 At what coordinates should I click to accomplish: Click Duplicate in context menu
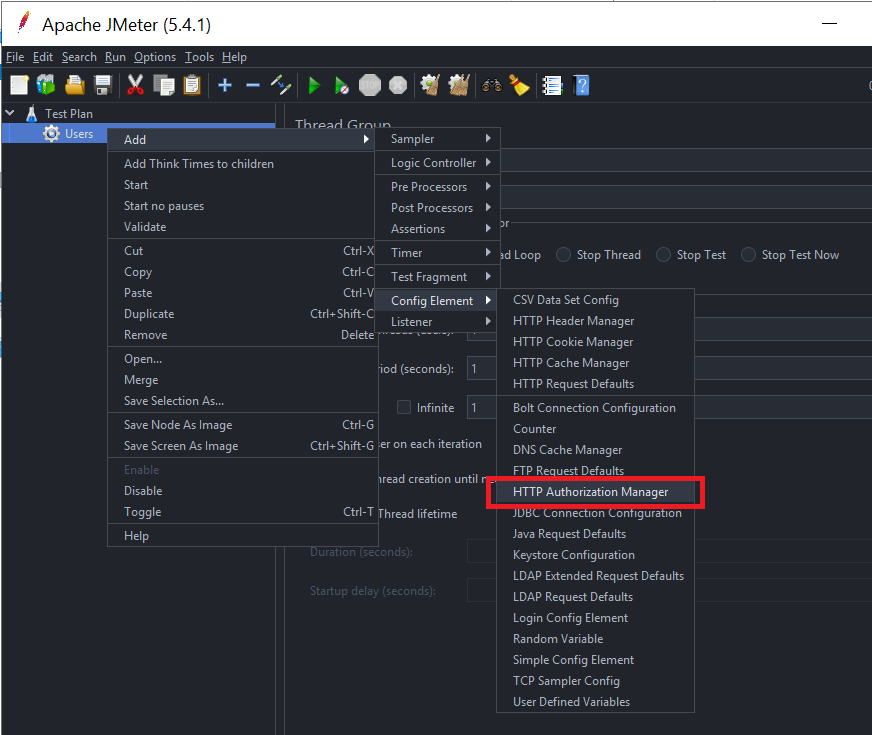click(x=242, y=314)
